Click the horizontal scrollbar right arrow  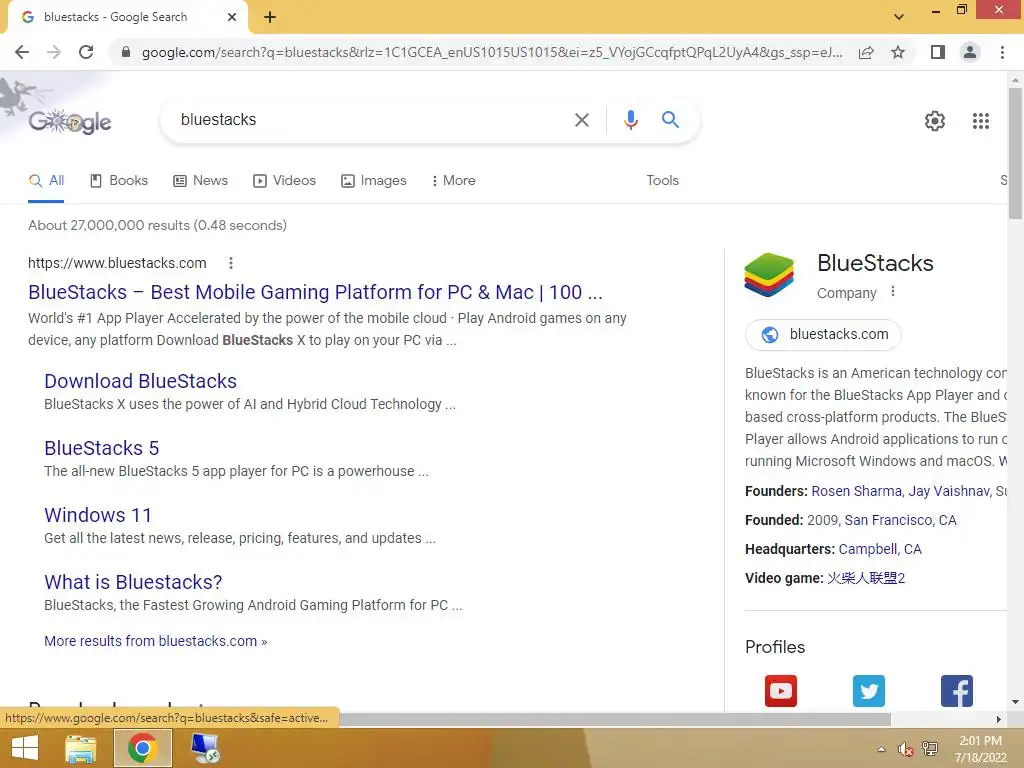(x=999, y=719)
